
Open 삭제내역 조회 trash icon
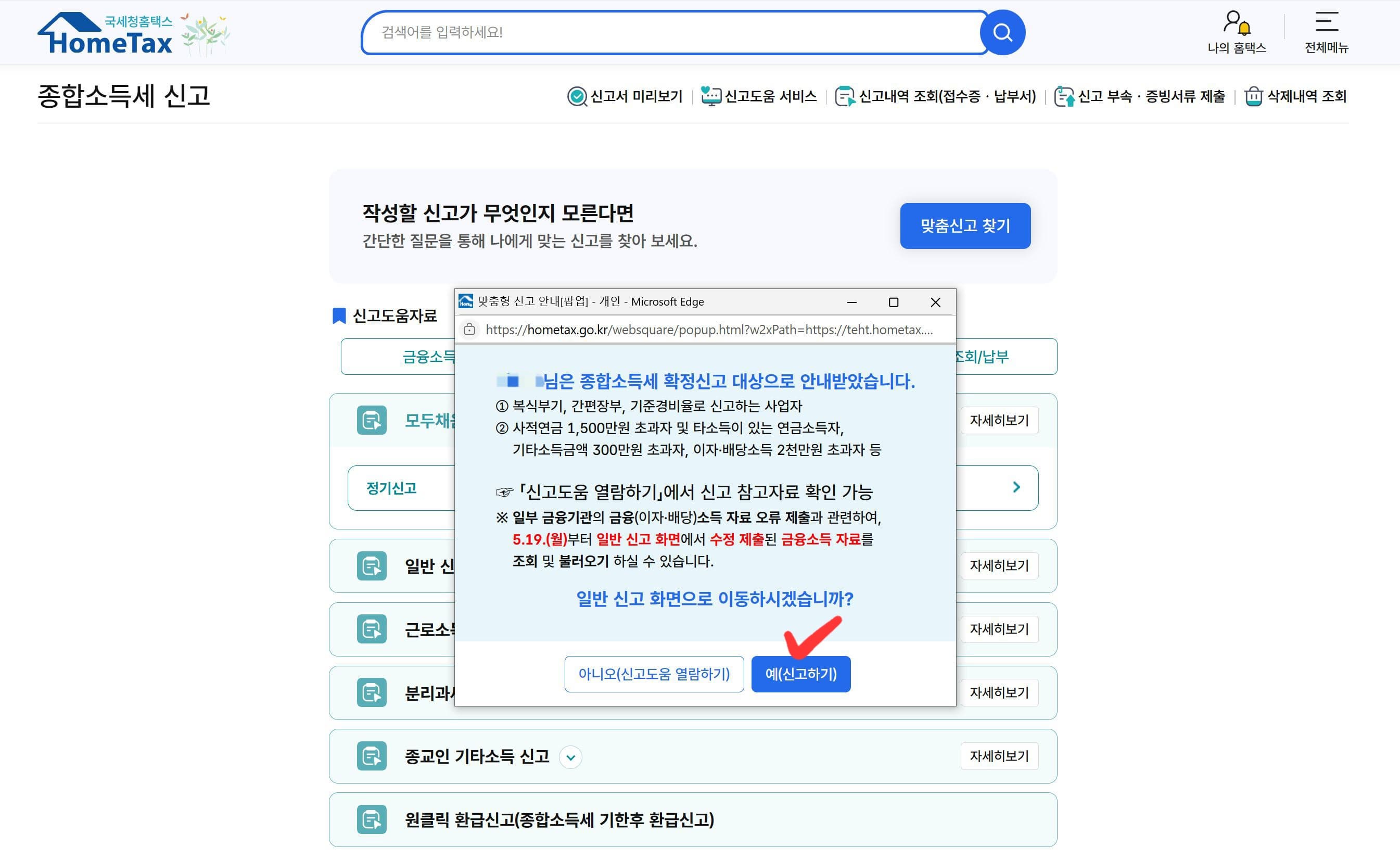pos(1253,96)
